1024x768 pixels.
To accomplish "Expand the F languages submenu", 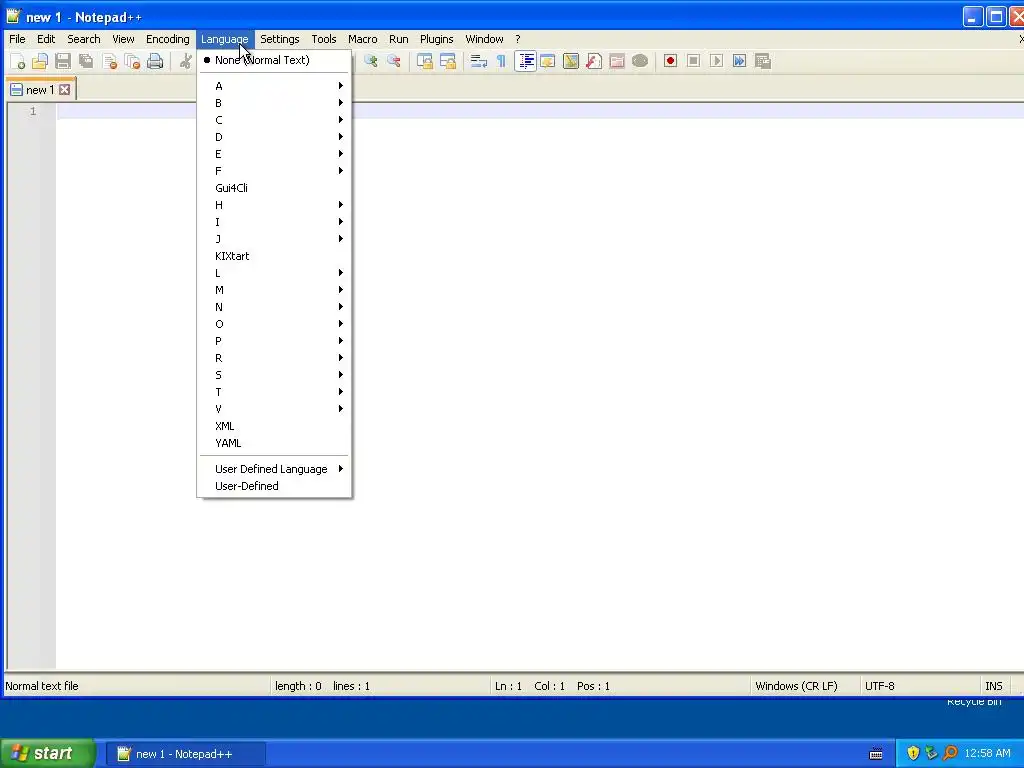I will (x=274, y=171).
